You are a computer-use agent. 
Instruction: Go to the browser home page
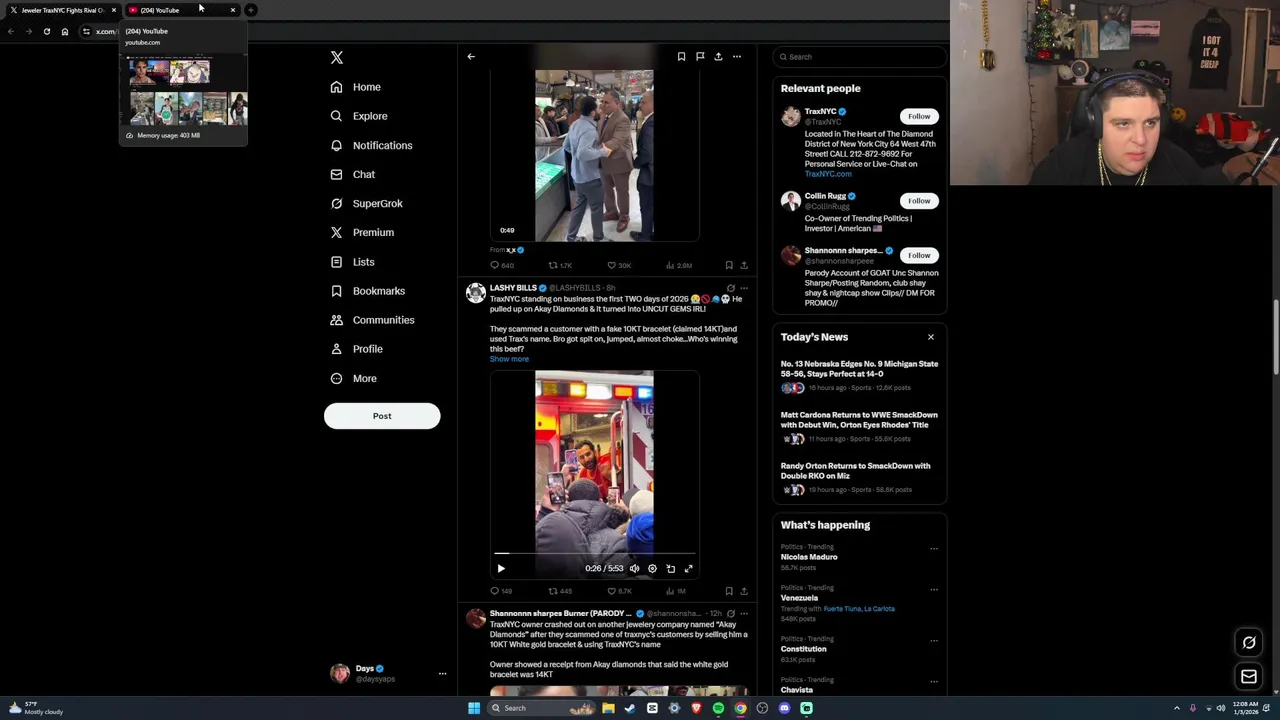pyautogui.click(x=65, y=32)
